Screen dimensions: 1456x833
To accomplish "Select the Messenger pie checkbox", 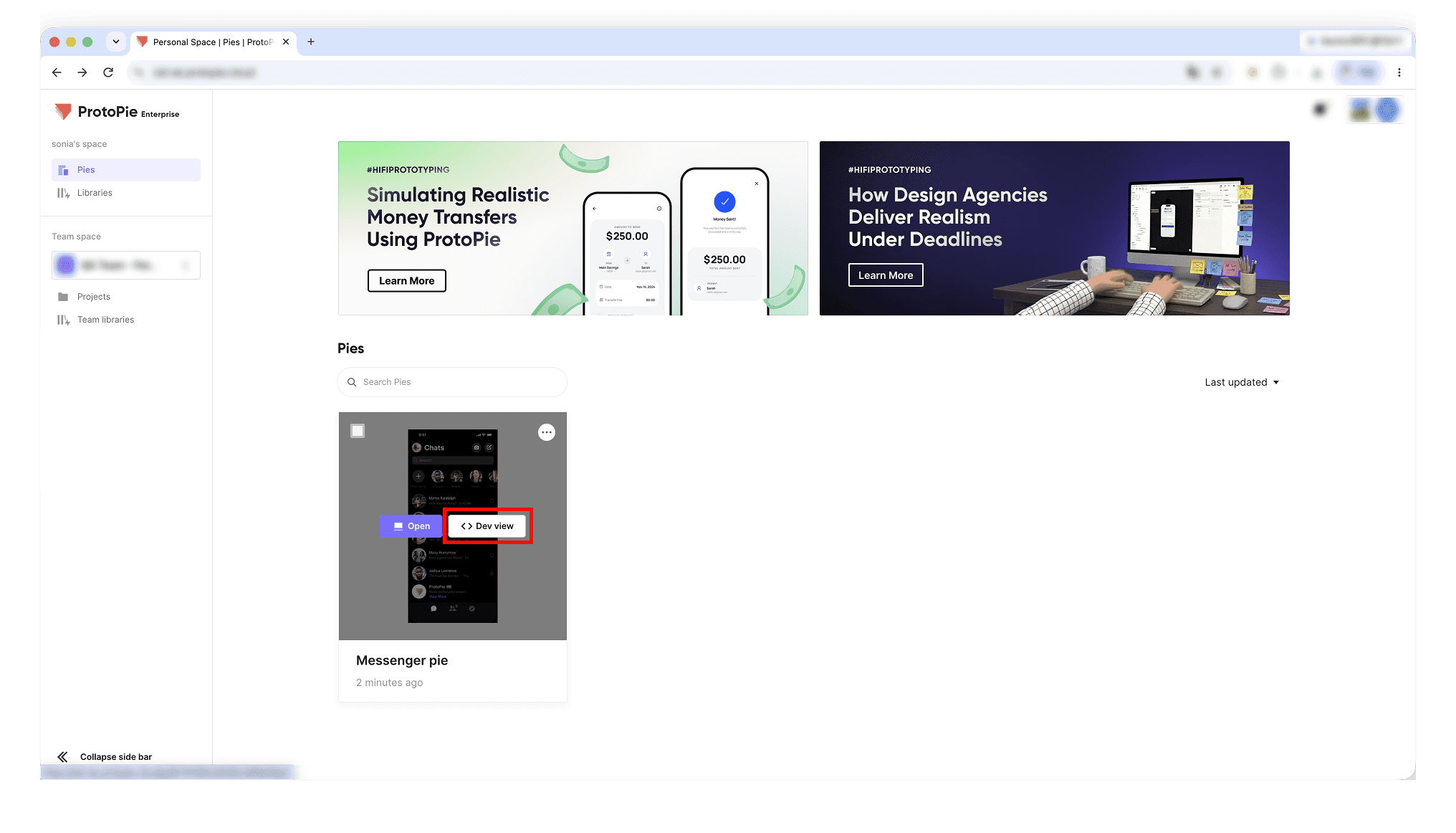I will coord(358,431).
